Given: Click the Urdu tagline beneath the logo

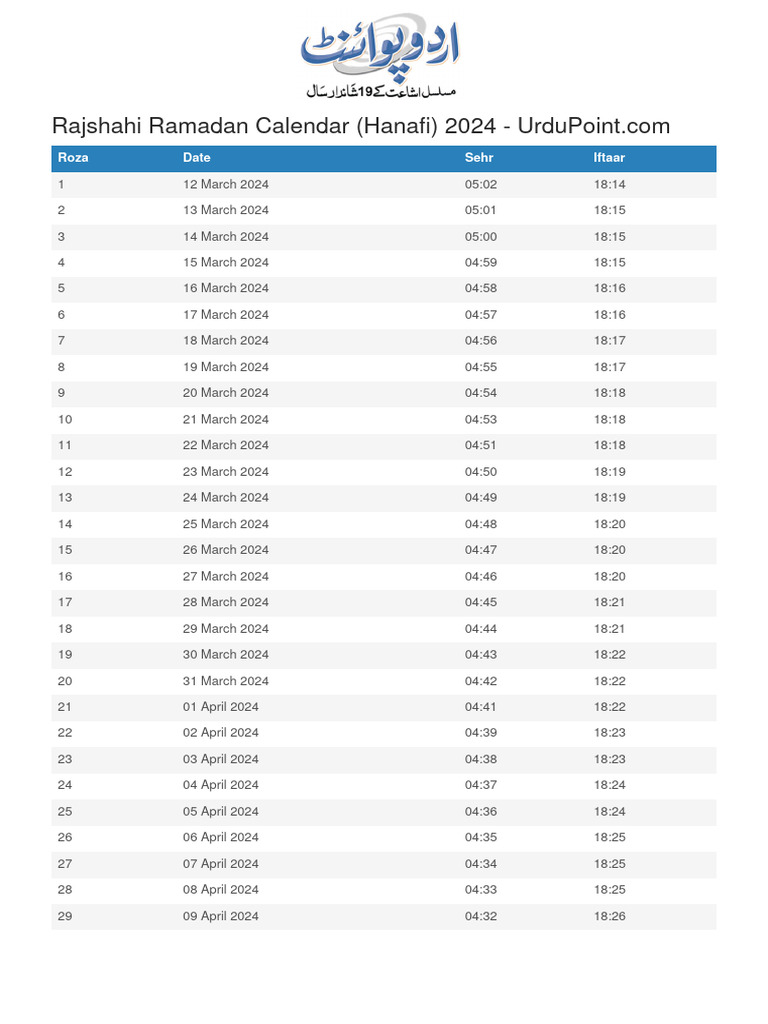Looking at the screenshot, I should (380, 91).
